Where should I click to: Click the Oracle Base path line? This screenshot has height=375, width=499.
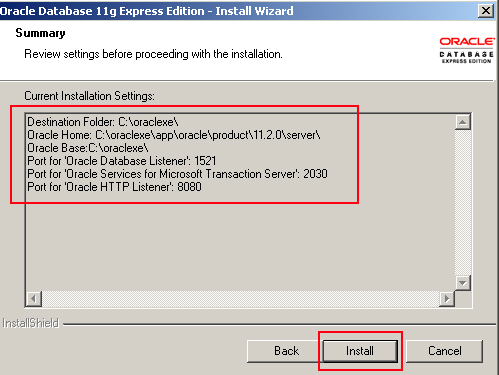(x=88, y=148)
